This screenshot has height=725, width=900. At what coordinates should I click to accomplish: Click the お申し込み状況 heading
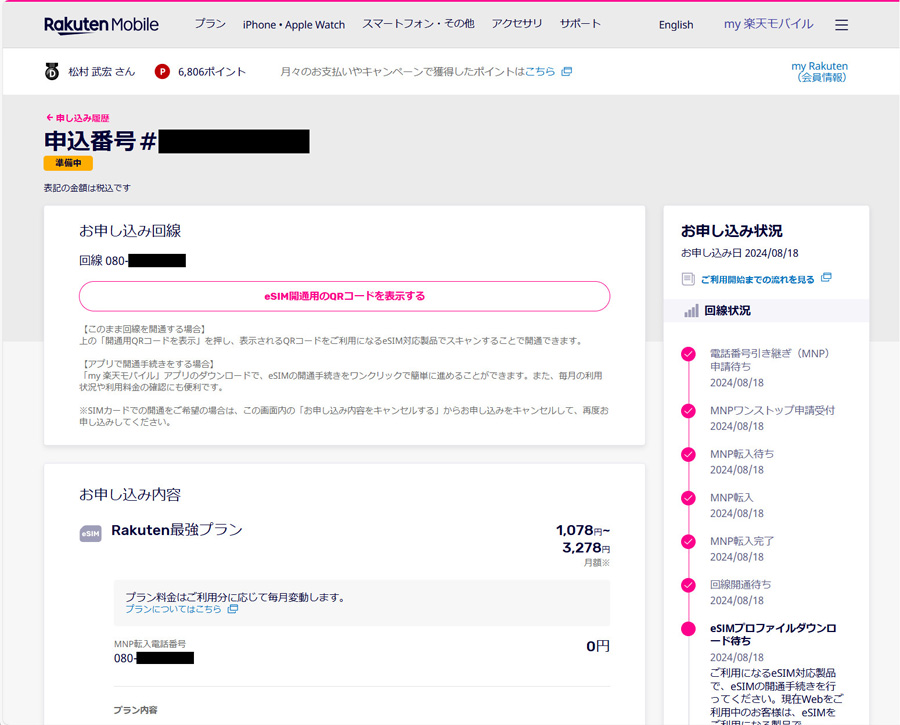[x=731, y=231]
